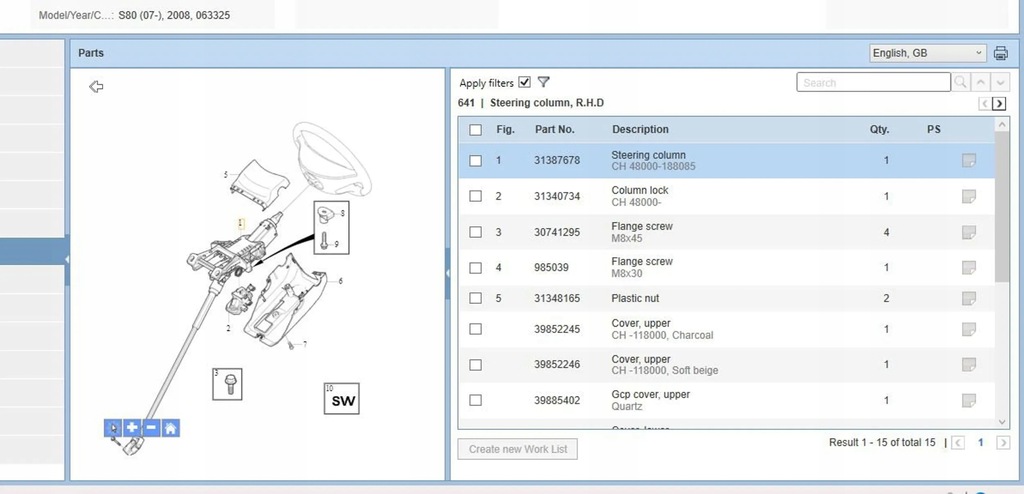Select the Plastic nut description
Screen dimensions: 1024x494
coord(635,298)
